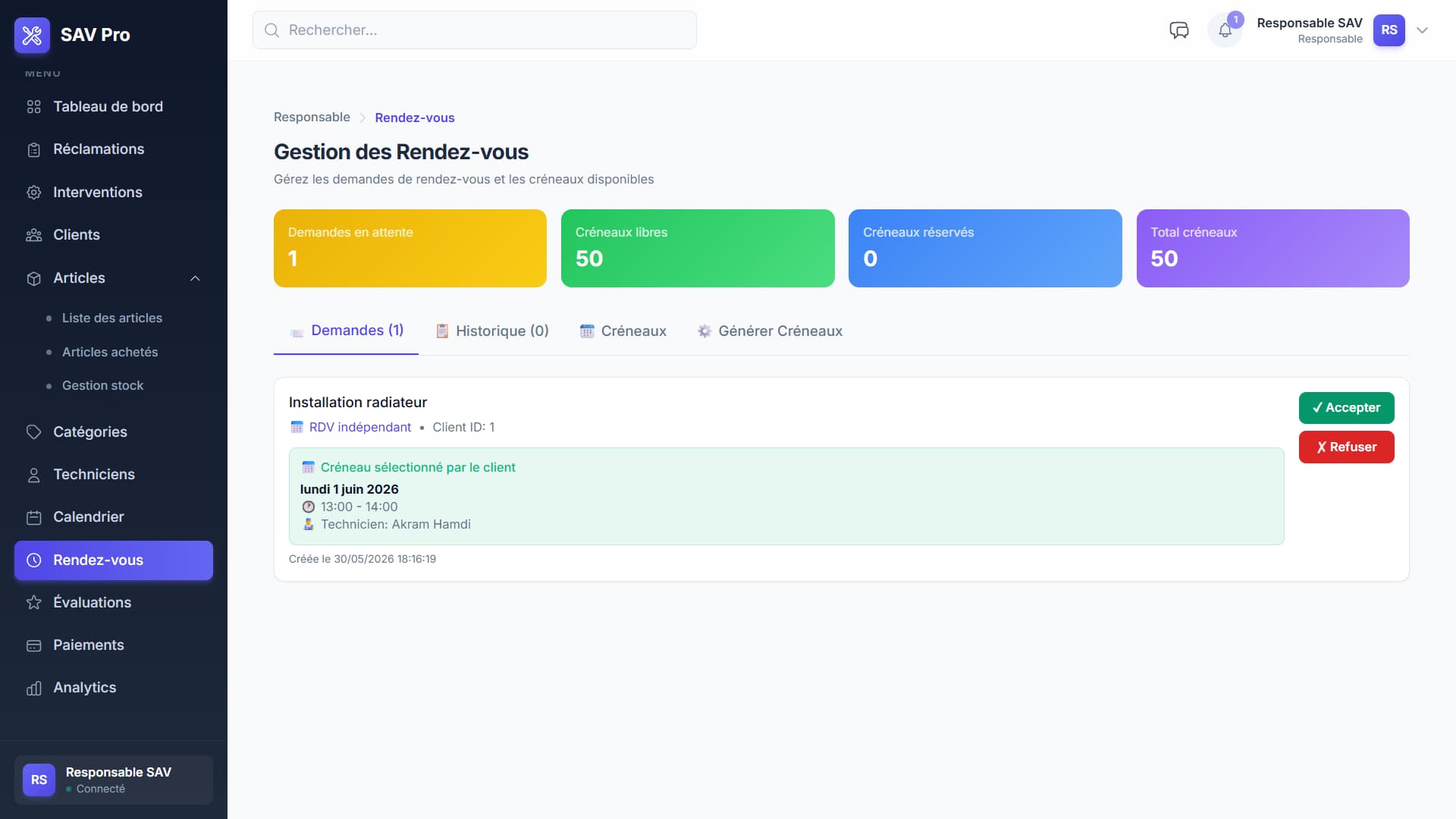1456x819 pixels.
Task: Focus the Rechercher search field
Action: coord(475,30)
